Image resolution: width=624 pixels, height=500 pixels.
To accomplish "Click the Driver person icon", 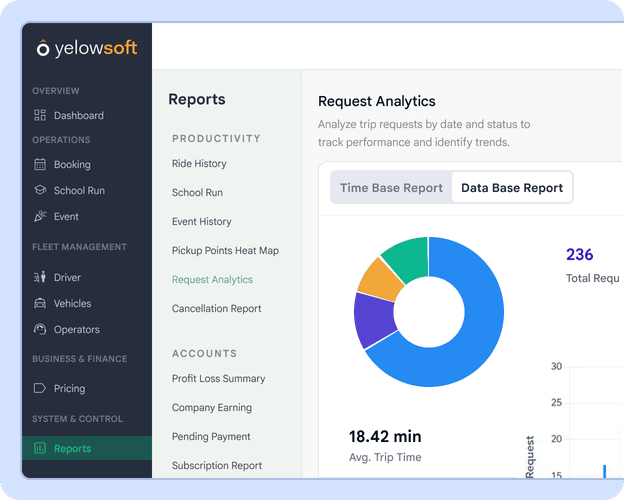I will click(x=40, y=277).
